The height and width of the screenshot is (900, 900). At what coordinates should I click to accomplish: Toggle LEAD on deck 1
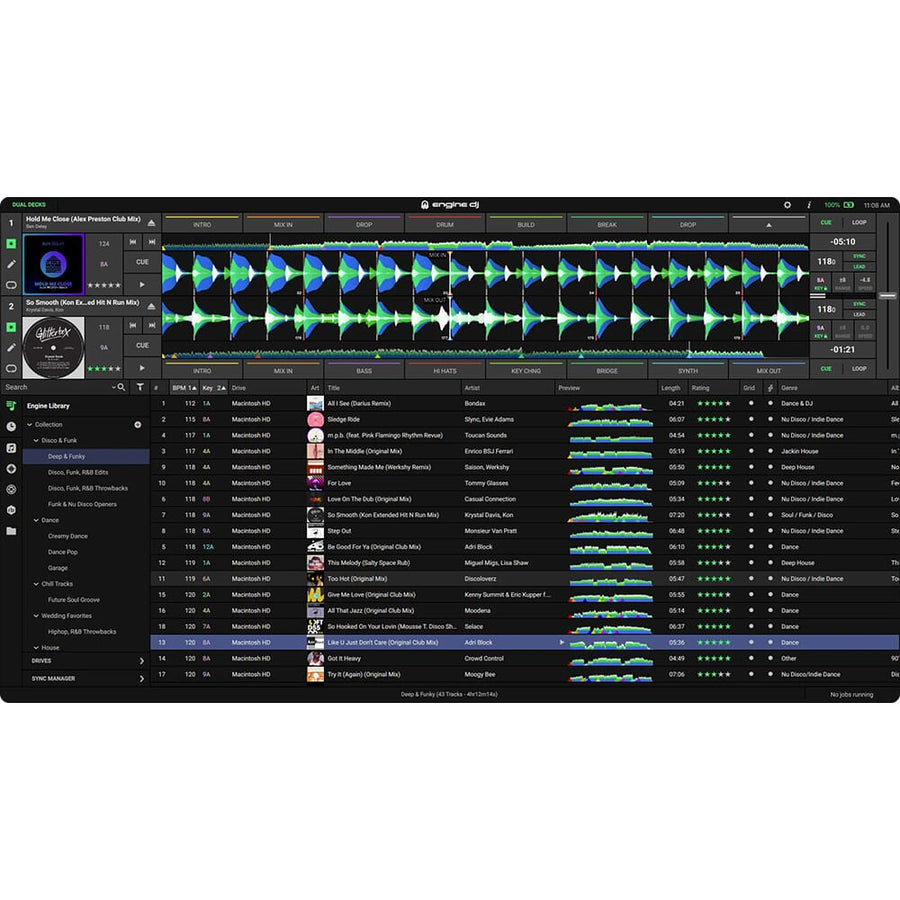click(x=859, y=266)
